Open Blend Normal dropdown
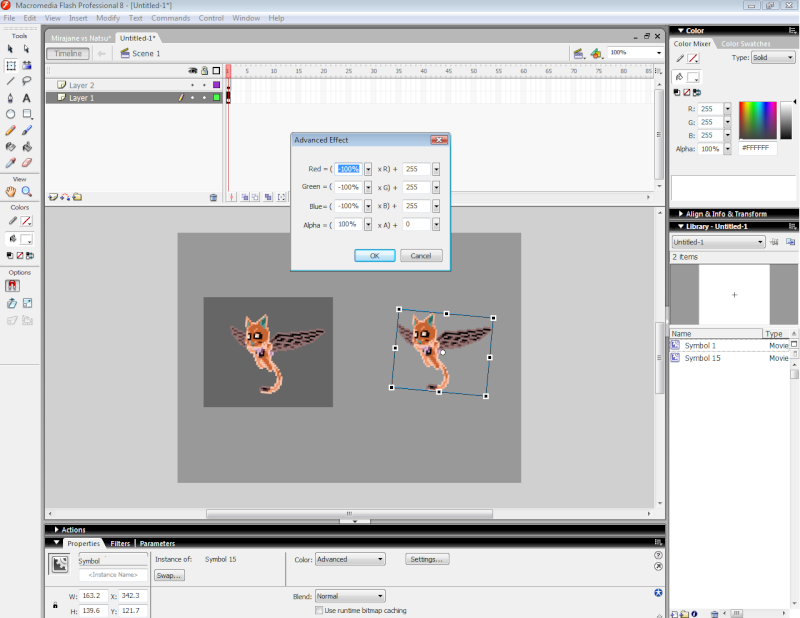800x618 pixels. pyautogui.click(x=350, y=596)
